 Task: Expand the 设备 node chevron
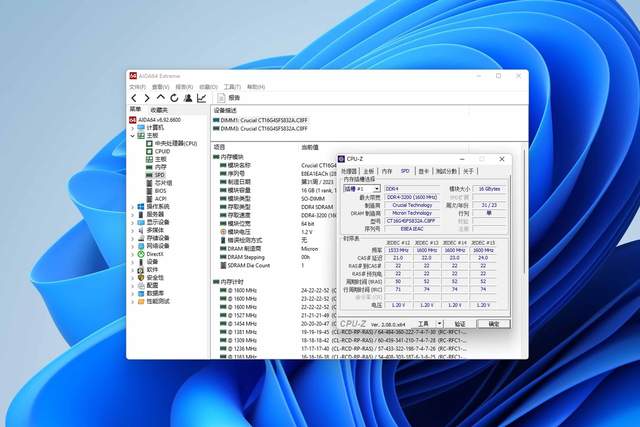[x=133, y=262]
